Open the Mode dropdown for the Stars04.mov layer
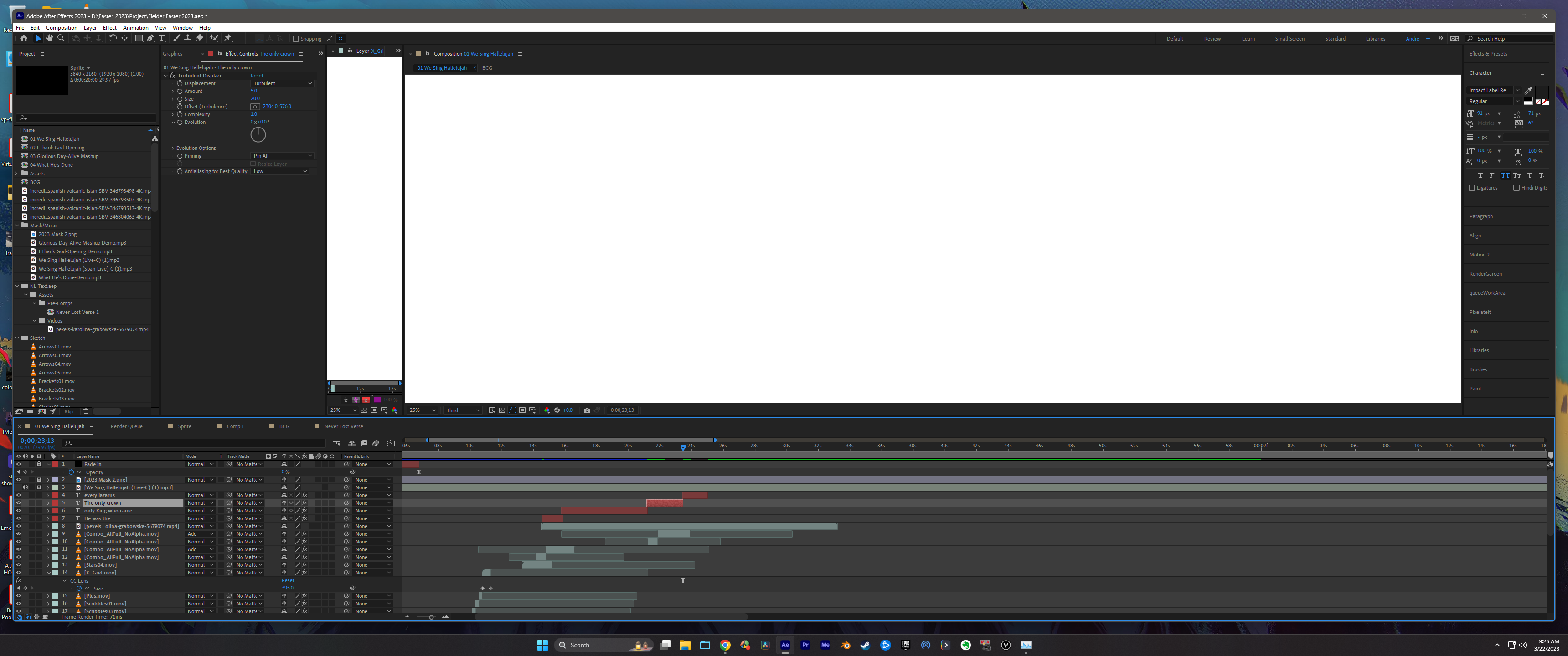This screenshot has height=656, width=1568. coord(200,565)
